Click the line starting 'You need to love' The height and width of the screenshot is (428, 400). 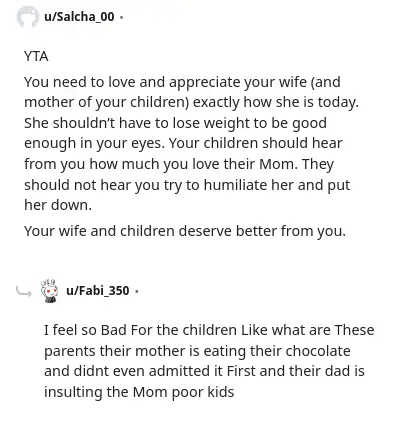click(182, 83)
